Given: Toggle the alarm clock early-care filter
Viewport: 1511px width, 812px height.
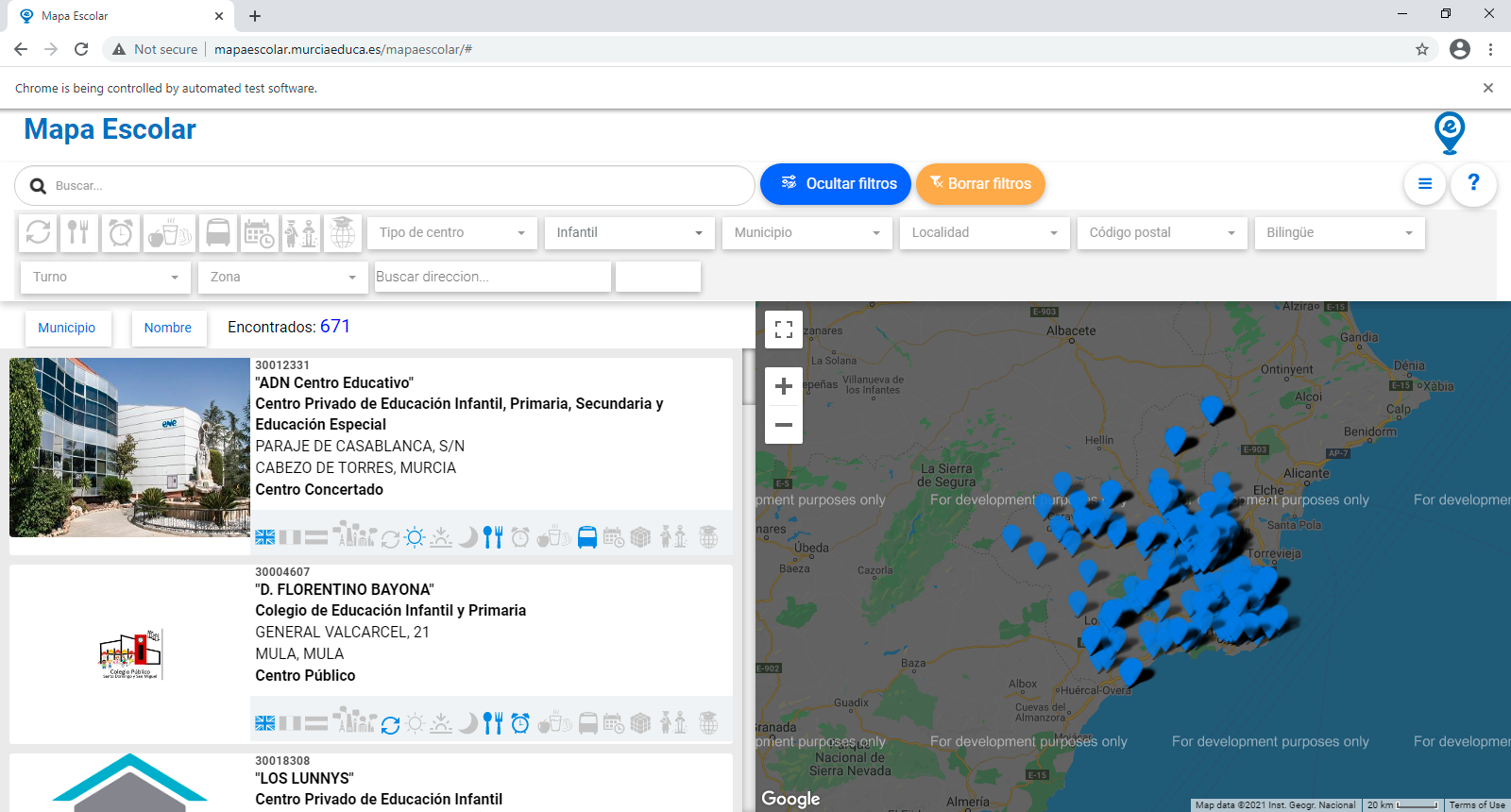Looking at the screenshot, I should point(121,232).
